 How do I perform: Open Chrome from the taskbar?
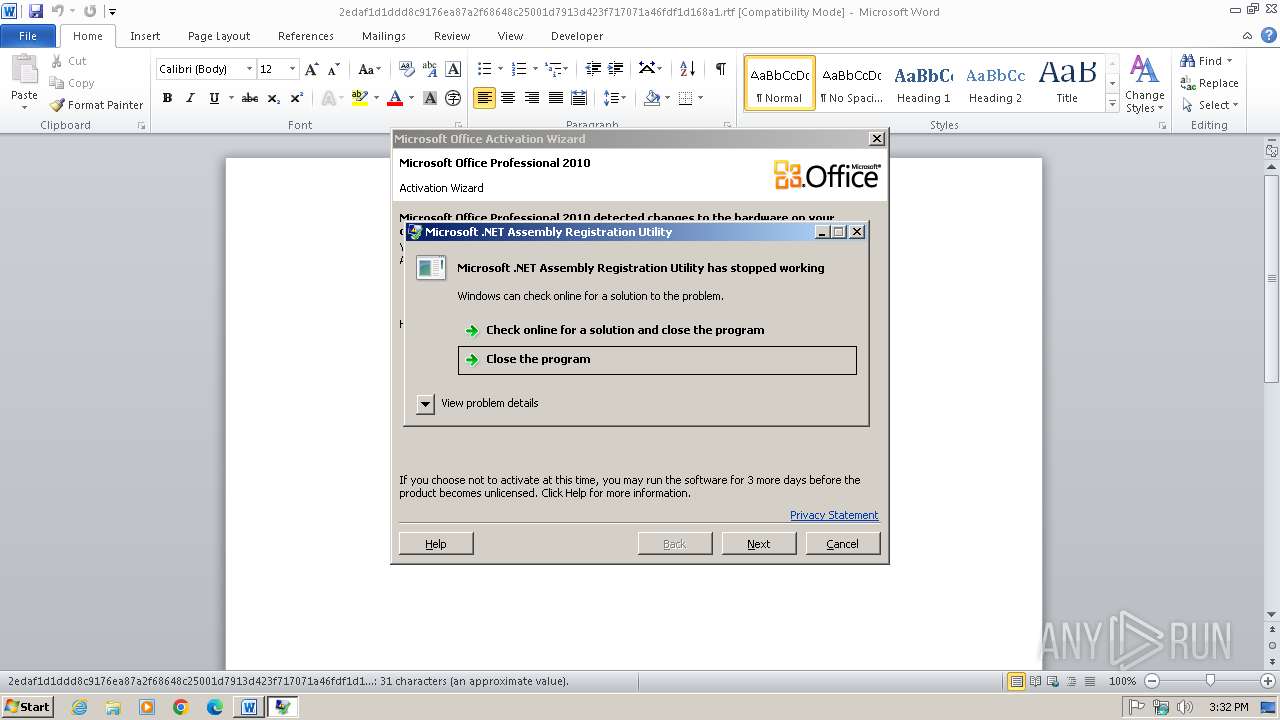point(181,707)
